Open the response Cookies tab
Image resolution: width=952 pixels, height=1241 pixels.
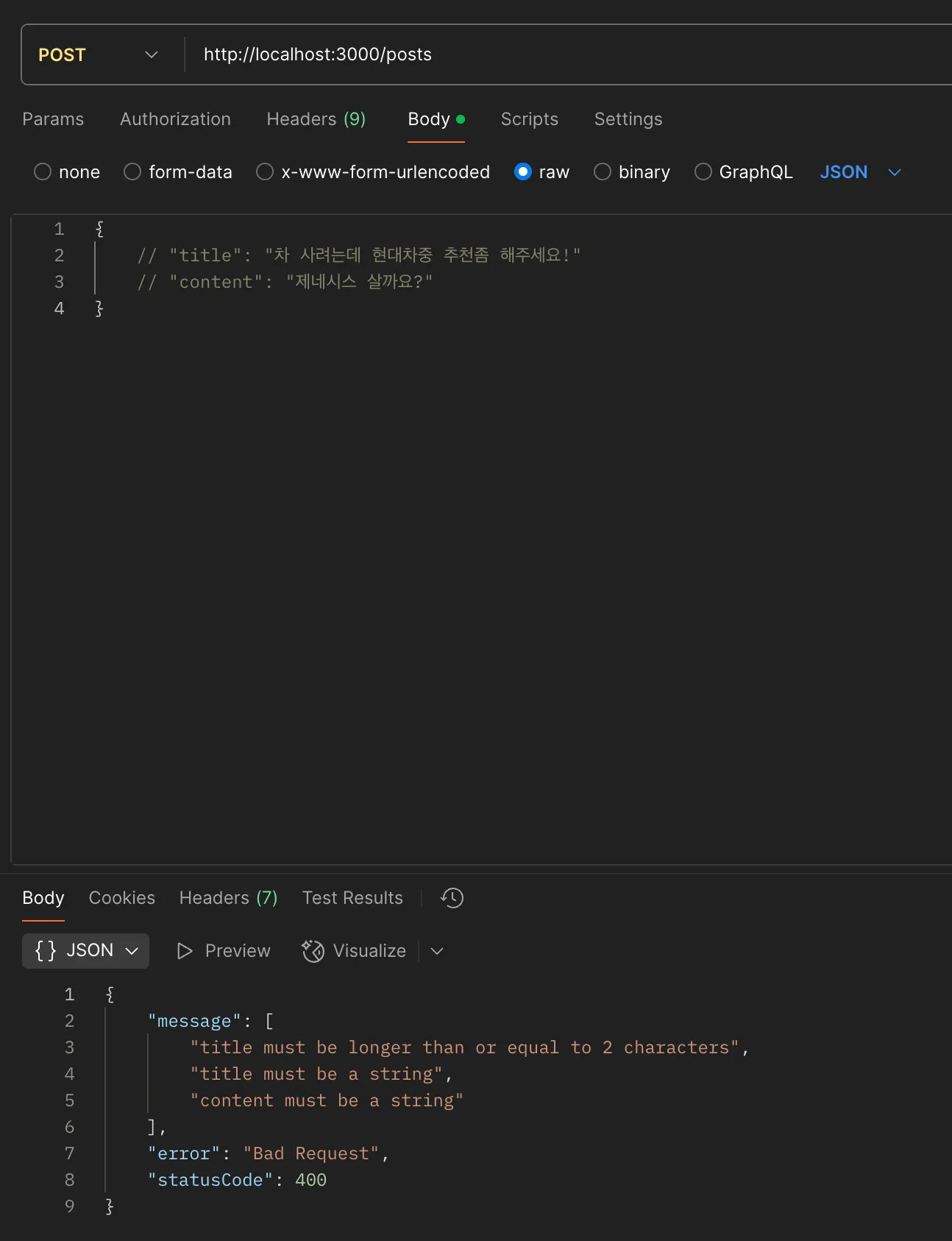click(122, 898)
